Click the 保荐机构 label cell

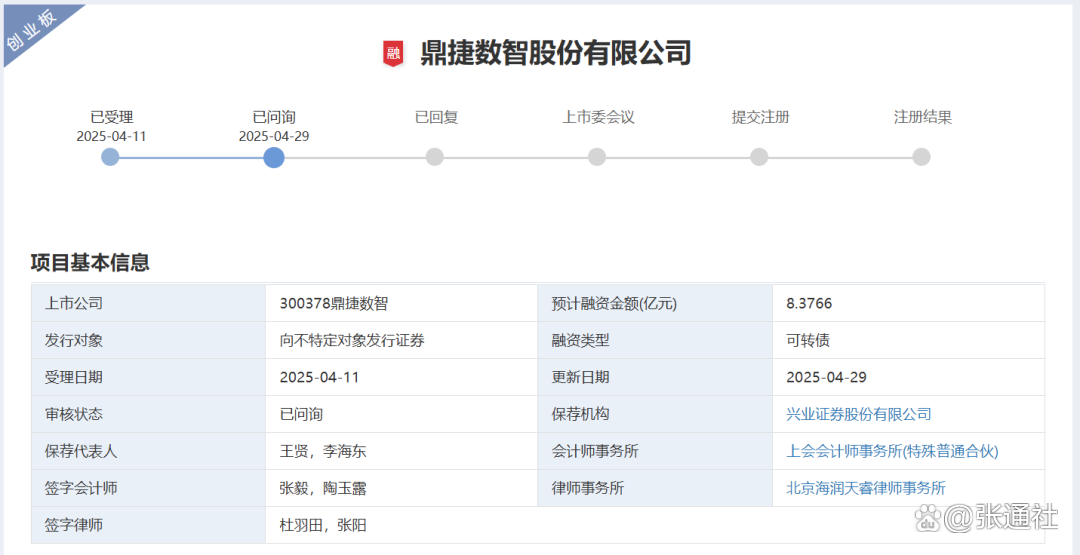655,415
